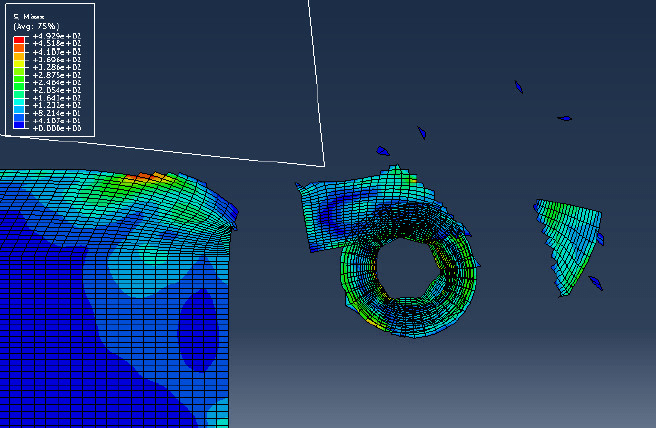Click the topmost small debris fragment
This screenshot has width=656, height=428.
pos(518,87)
